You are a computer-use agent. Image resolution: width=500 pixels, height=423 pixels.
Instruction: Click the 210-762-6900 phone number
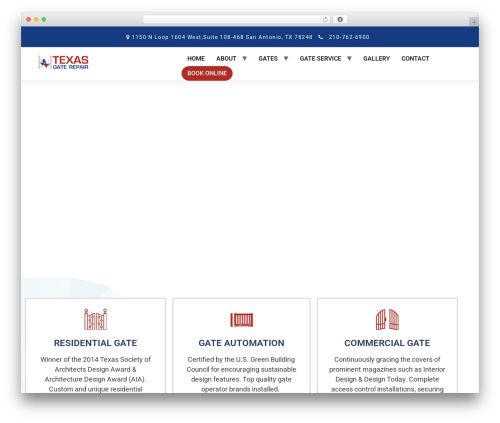[x=349, y=37]
